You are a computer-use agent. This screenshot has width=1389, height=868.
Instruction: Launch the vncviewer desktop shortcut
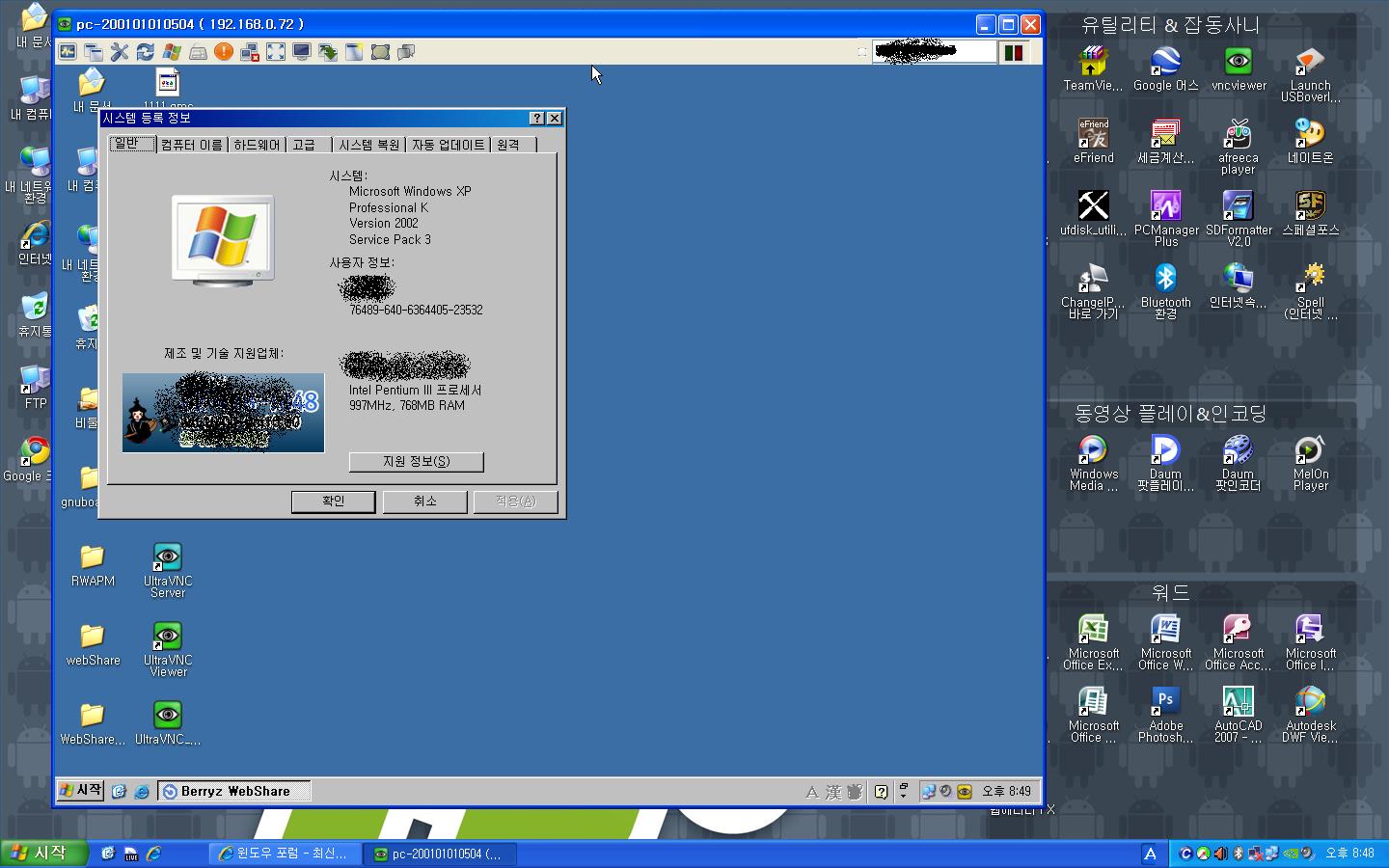tap(1239, 68)
